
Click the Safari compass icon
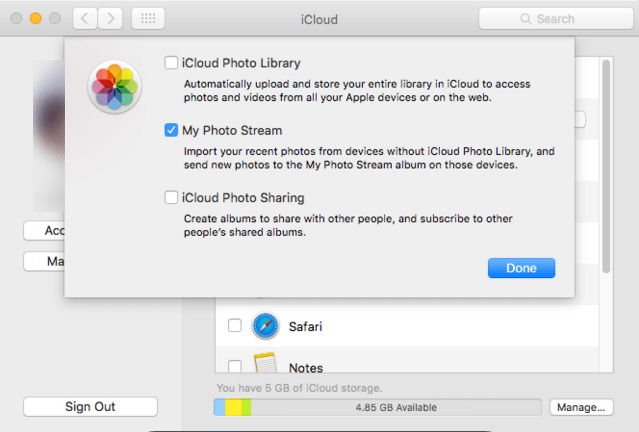point(265,326)
